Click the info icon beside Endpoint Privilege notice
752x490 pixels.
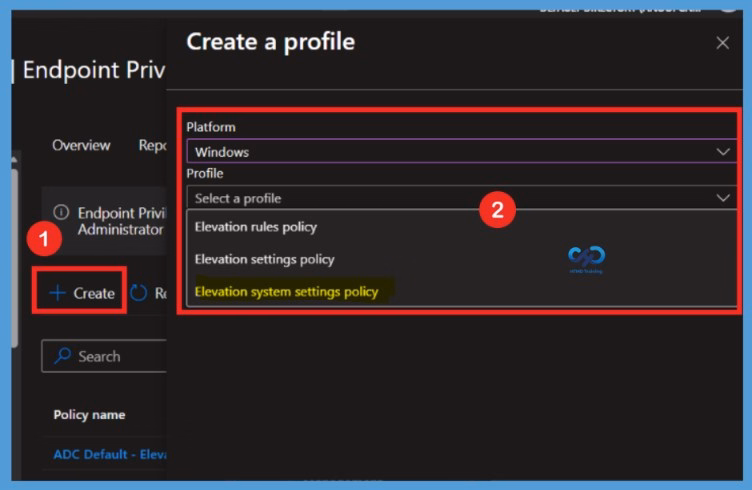pyautogui.click(x=61, y=212)
